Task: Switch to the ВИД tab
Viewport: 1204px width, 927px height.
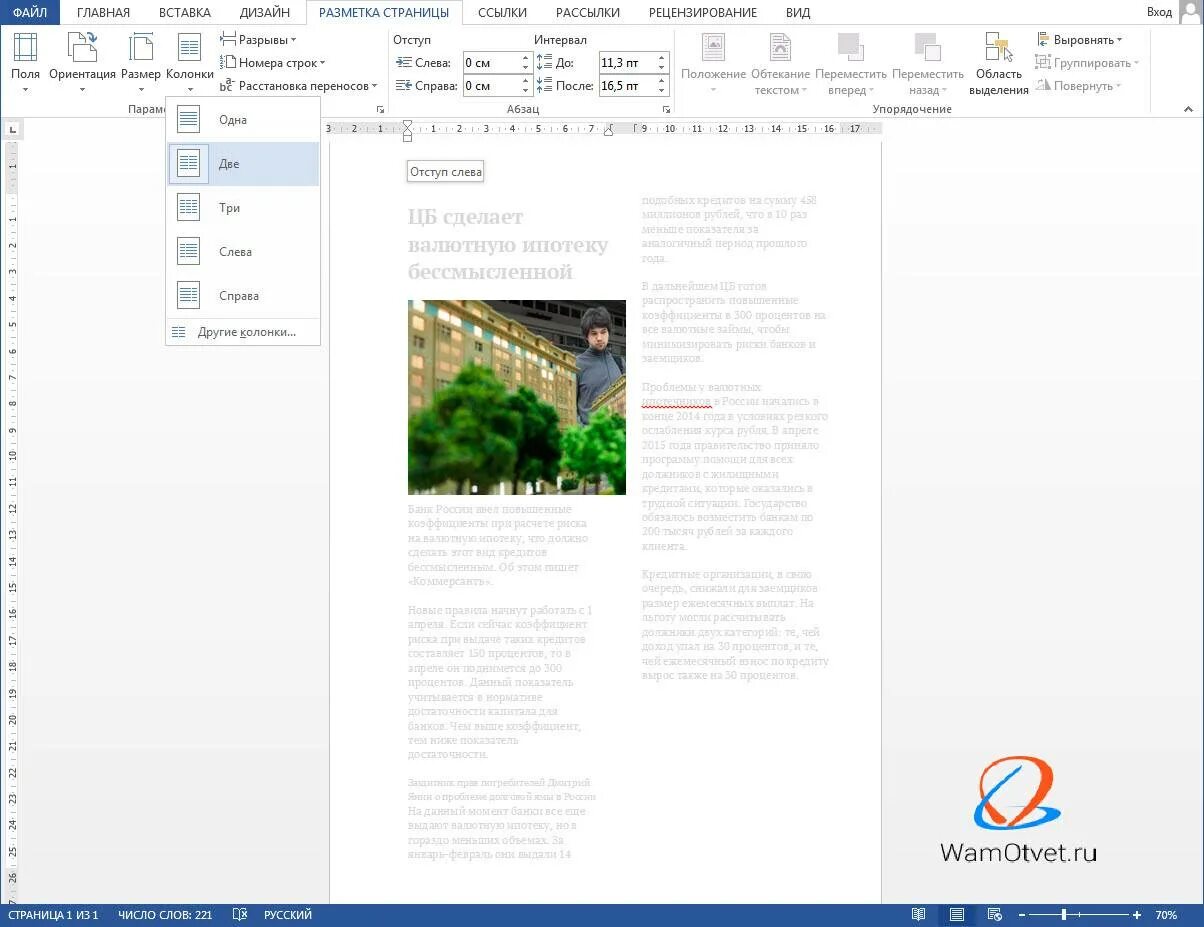Action: click(x=798, y=12)
